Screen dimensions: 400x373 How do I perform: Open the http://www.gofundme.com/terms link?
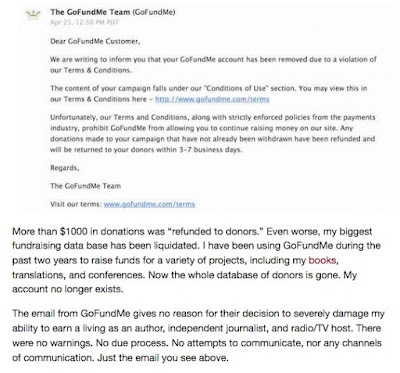[212, 99]
